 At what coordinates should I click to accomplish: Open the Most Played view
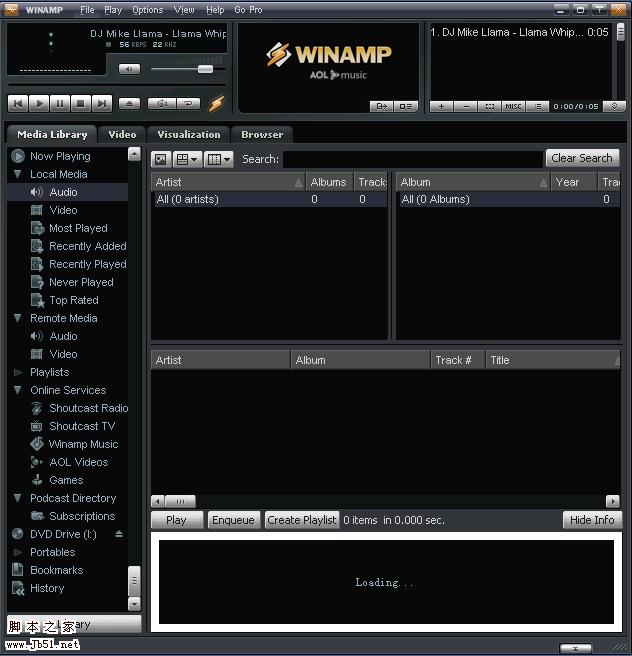(78, 228)
